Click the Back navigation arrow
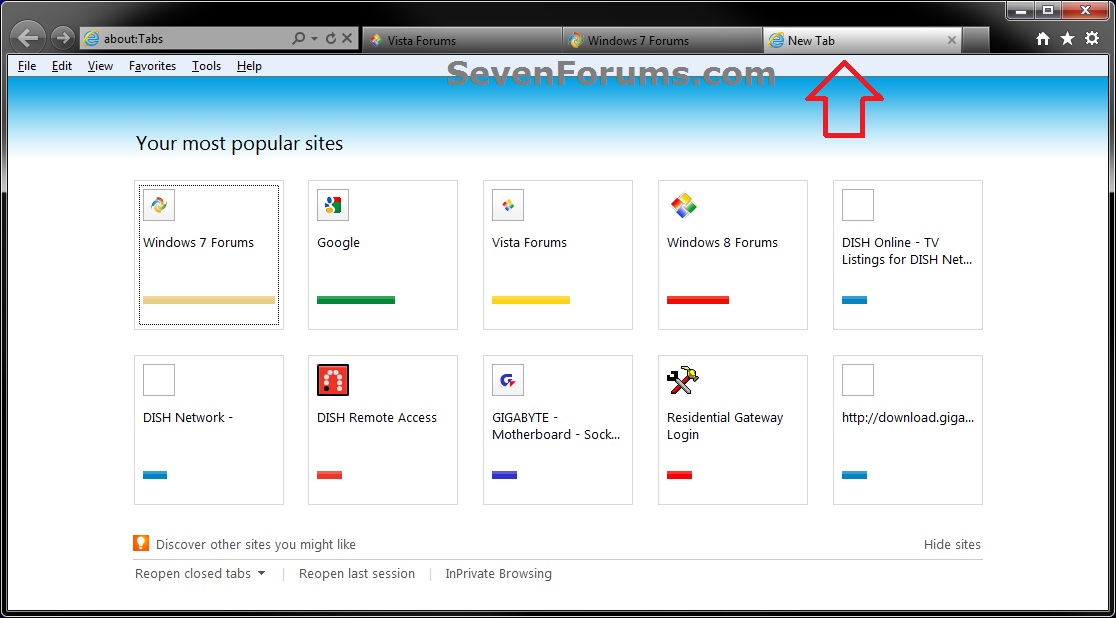 click(x=28, y=38)
